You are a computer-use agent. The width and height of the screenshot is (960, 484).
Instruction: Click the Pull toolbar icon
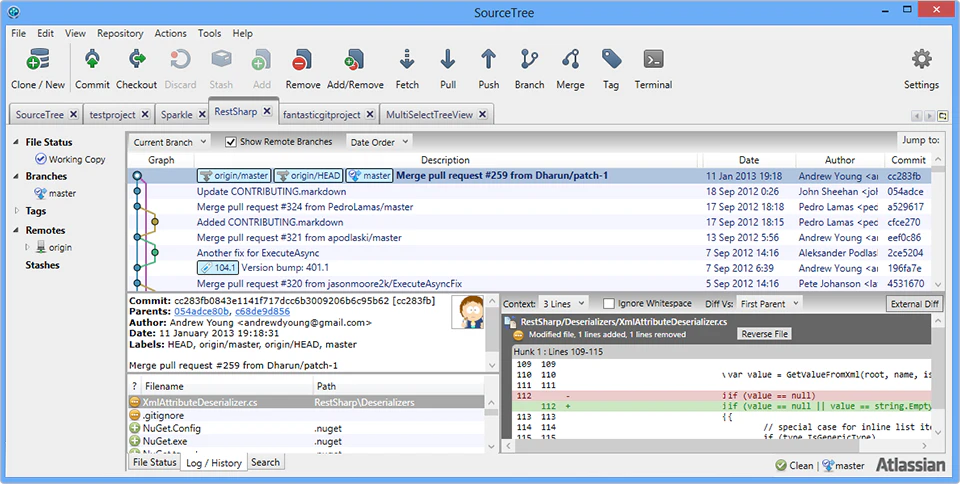point(448,61)
